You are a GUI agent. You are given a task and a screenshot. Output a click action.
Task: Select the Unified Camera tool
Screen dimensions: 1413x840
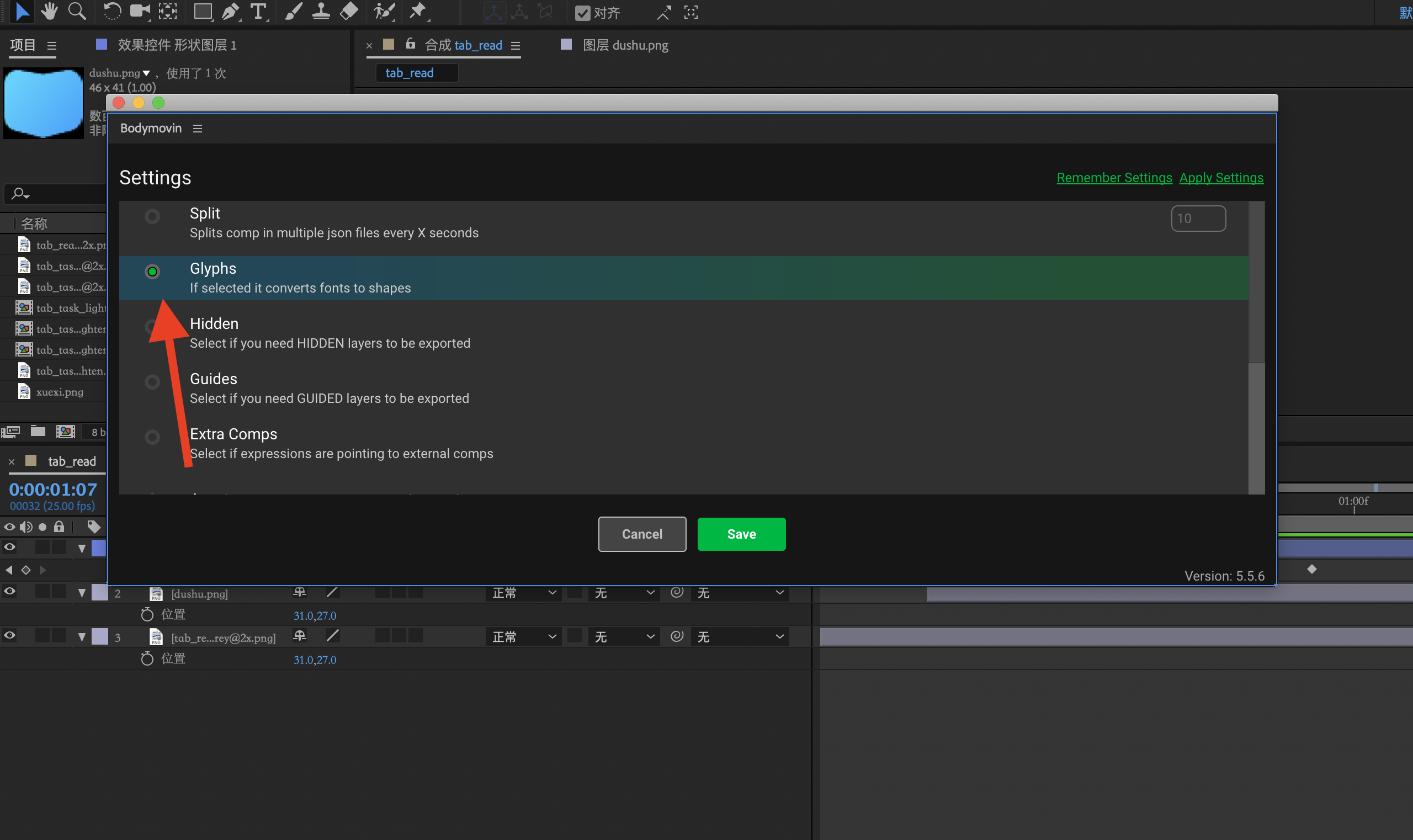pyautogui.click(x=140, y=12)
